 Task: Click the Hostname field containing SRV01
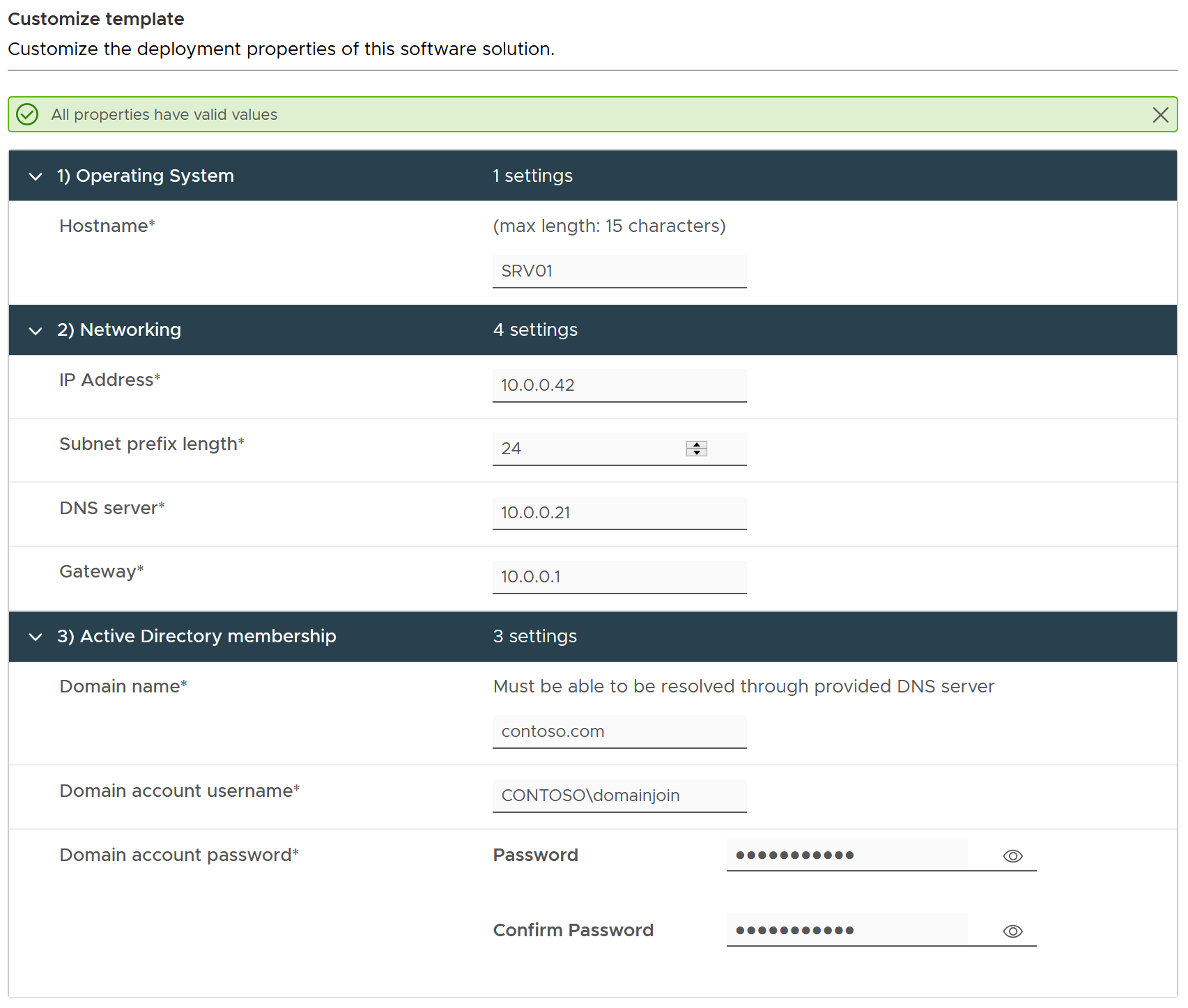[x=619, y=271]
